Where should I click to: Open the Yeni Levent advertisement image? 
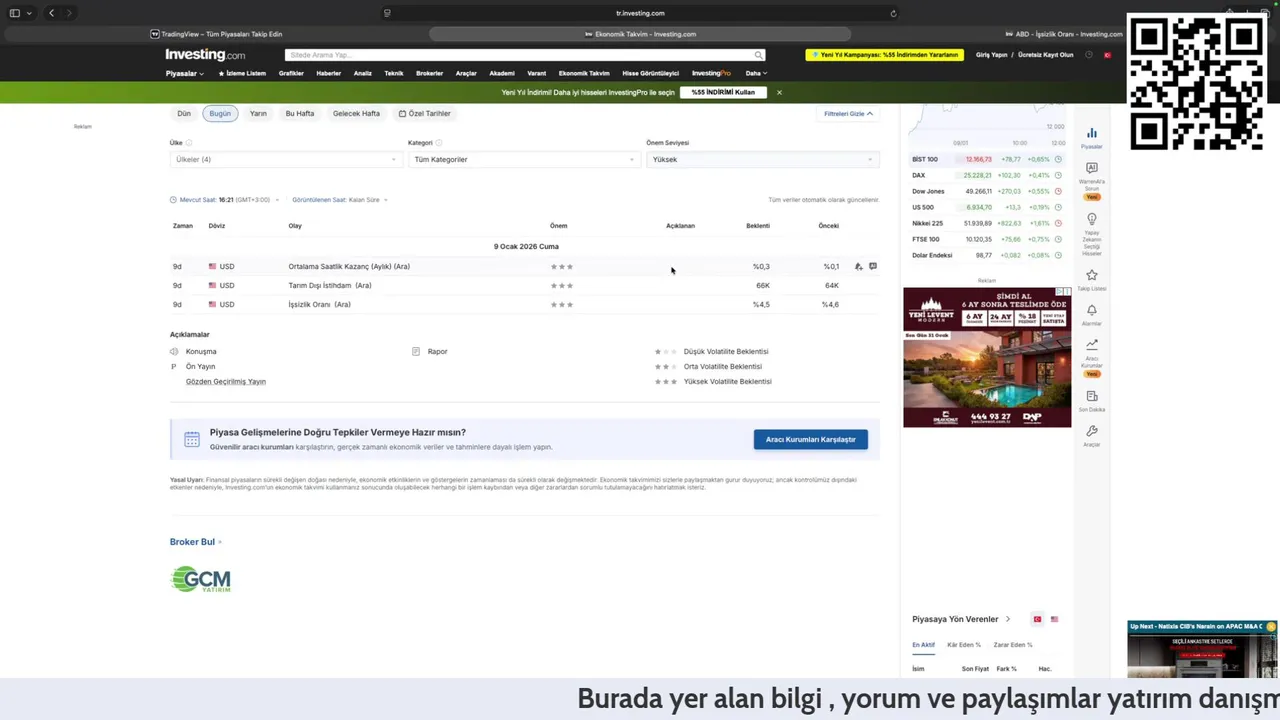(987, 357)
